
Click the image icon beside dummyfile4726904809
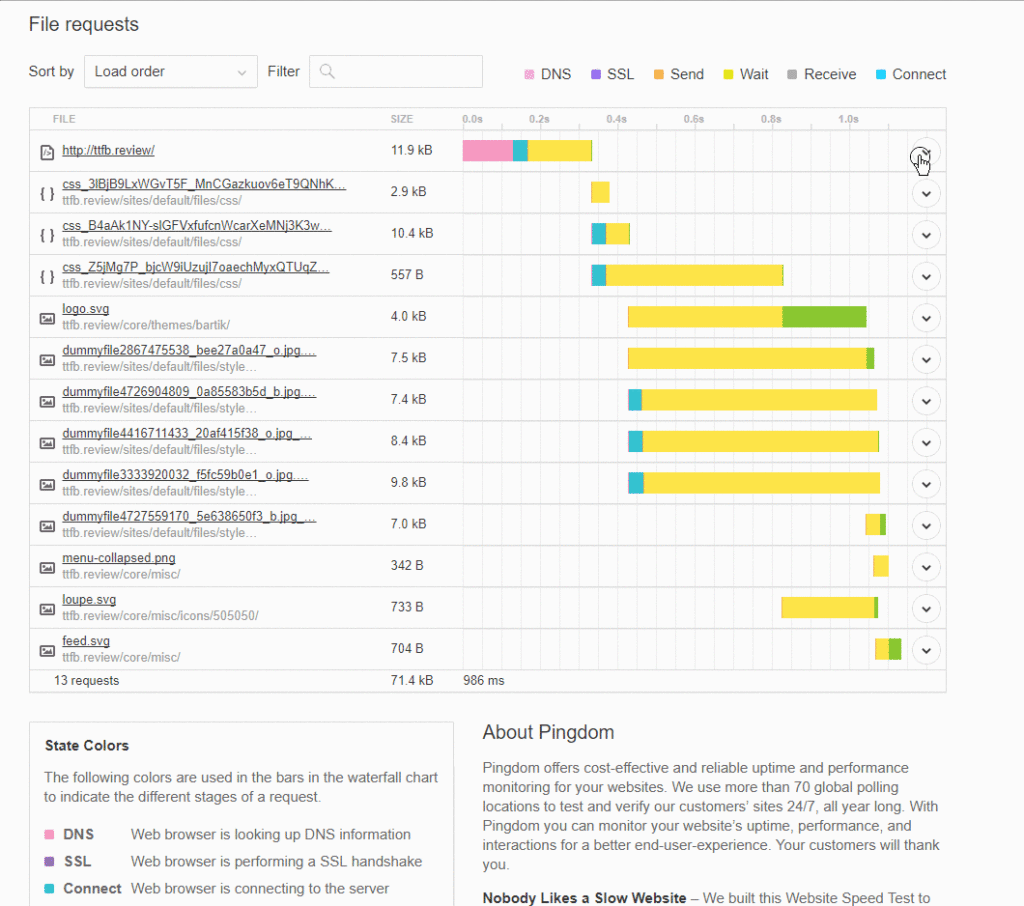(x=47, y=401)
